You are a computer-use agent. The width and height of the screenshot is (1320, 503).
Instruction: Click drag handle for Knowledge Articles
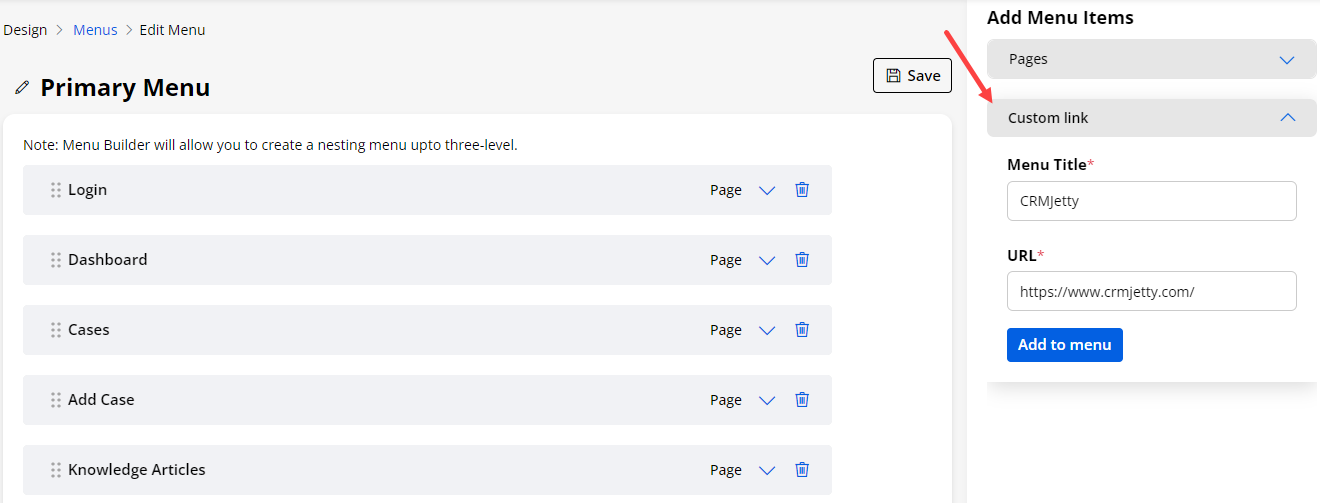56,470
